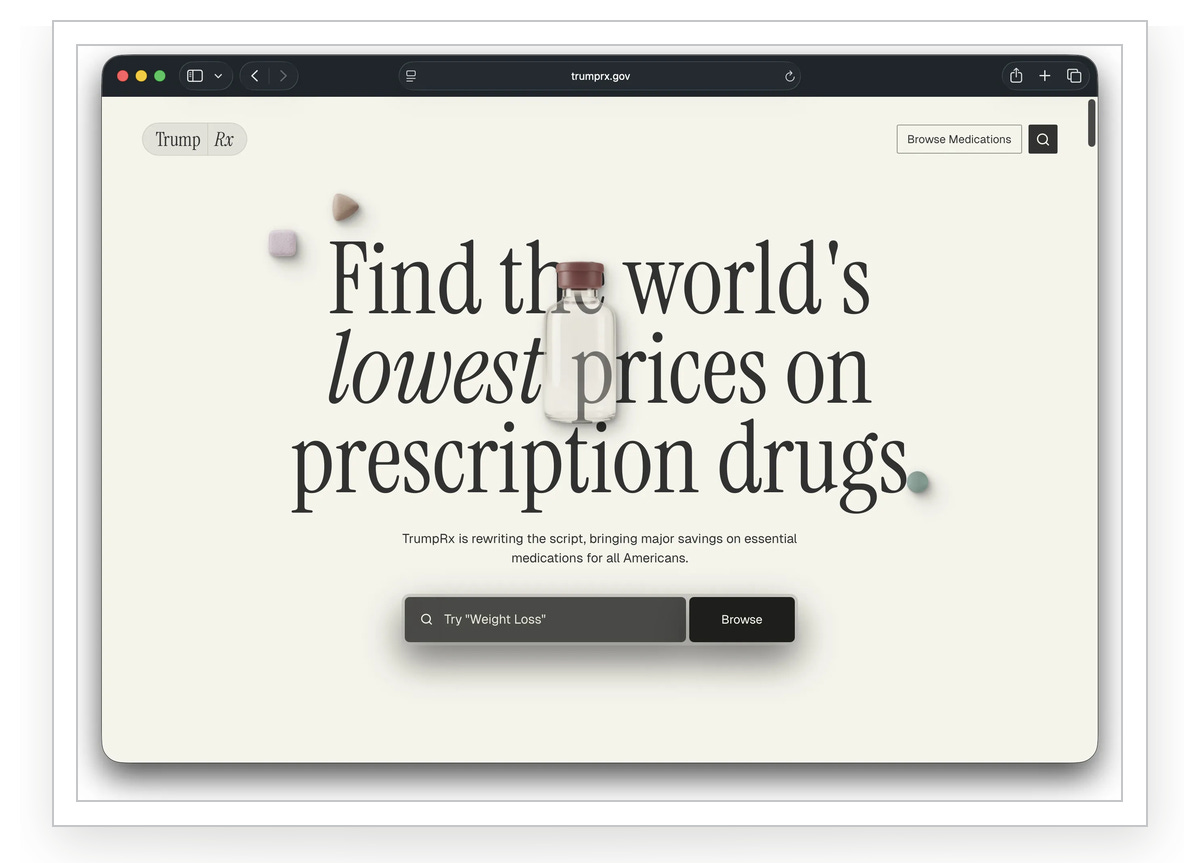Click the dark Browse button

coord(742,620)
